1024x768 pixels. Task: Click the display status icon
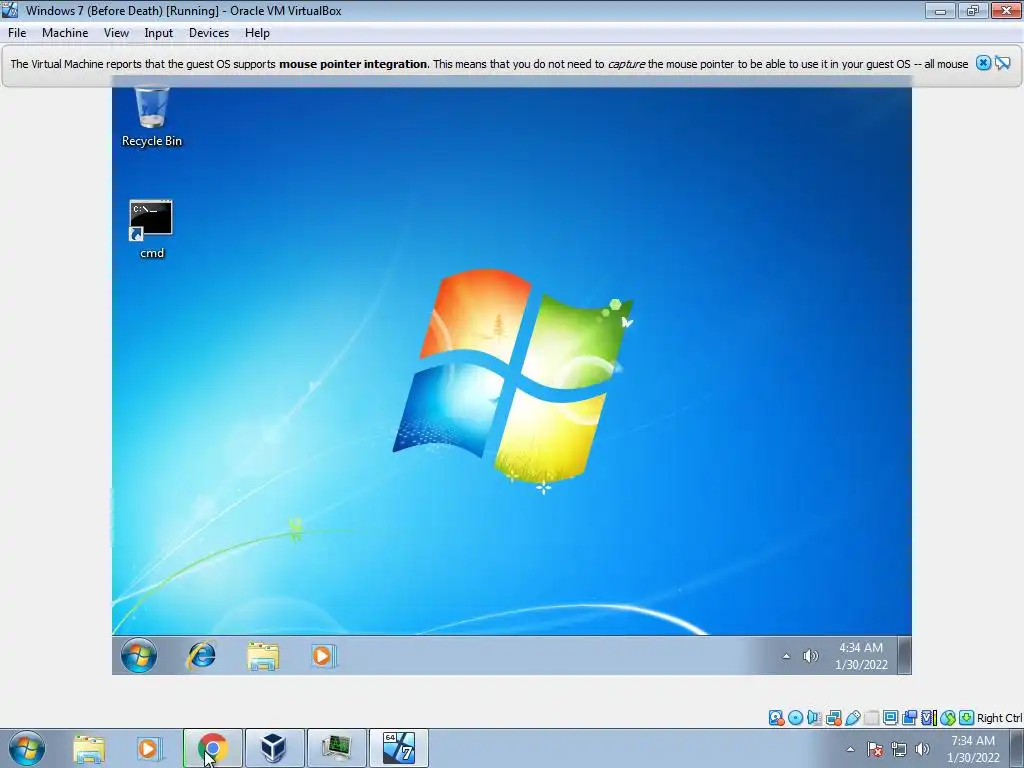coord(890,718)
